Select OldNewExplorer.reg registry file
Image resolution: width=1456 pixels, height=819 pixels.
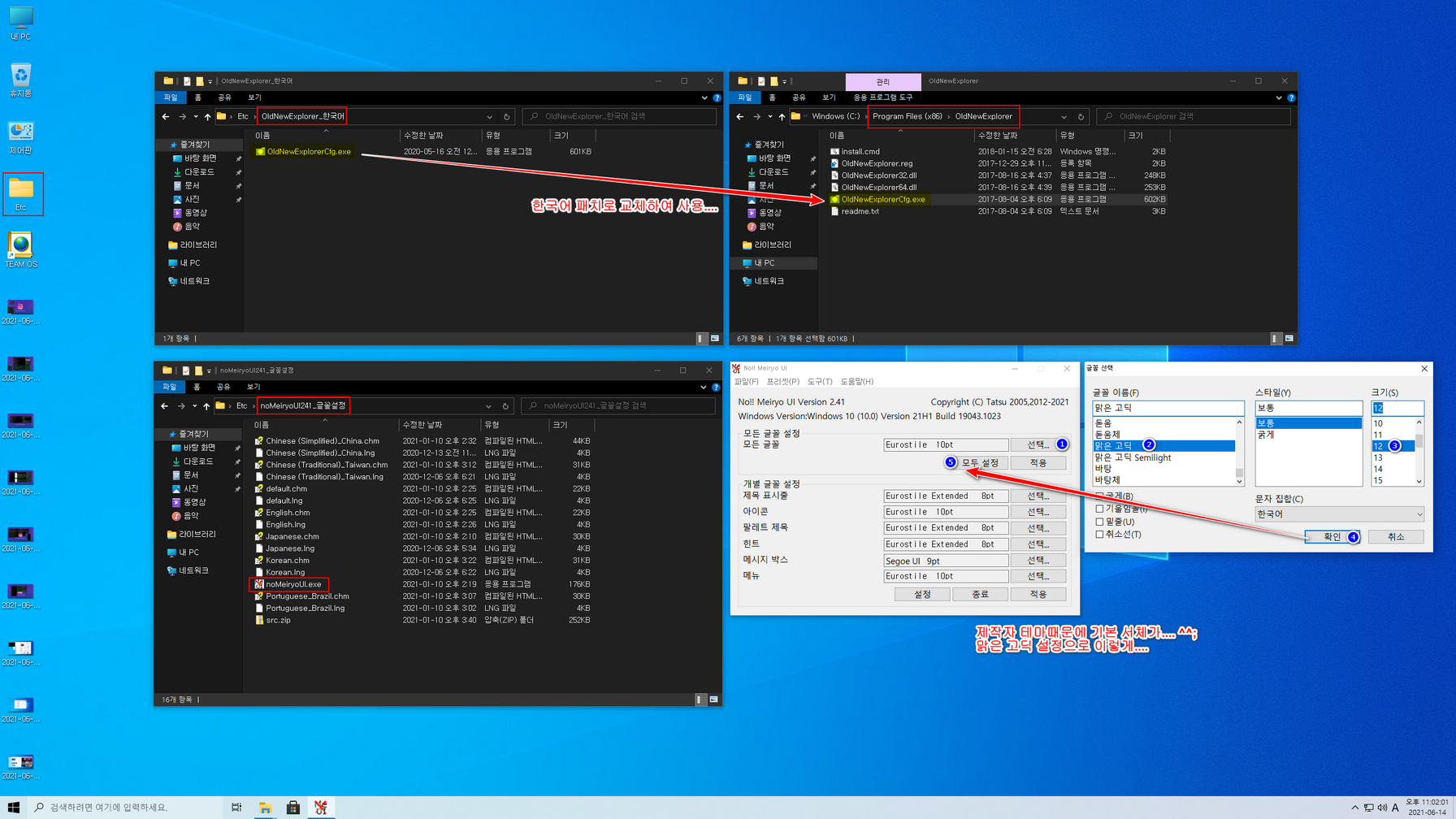coord(877,163)
